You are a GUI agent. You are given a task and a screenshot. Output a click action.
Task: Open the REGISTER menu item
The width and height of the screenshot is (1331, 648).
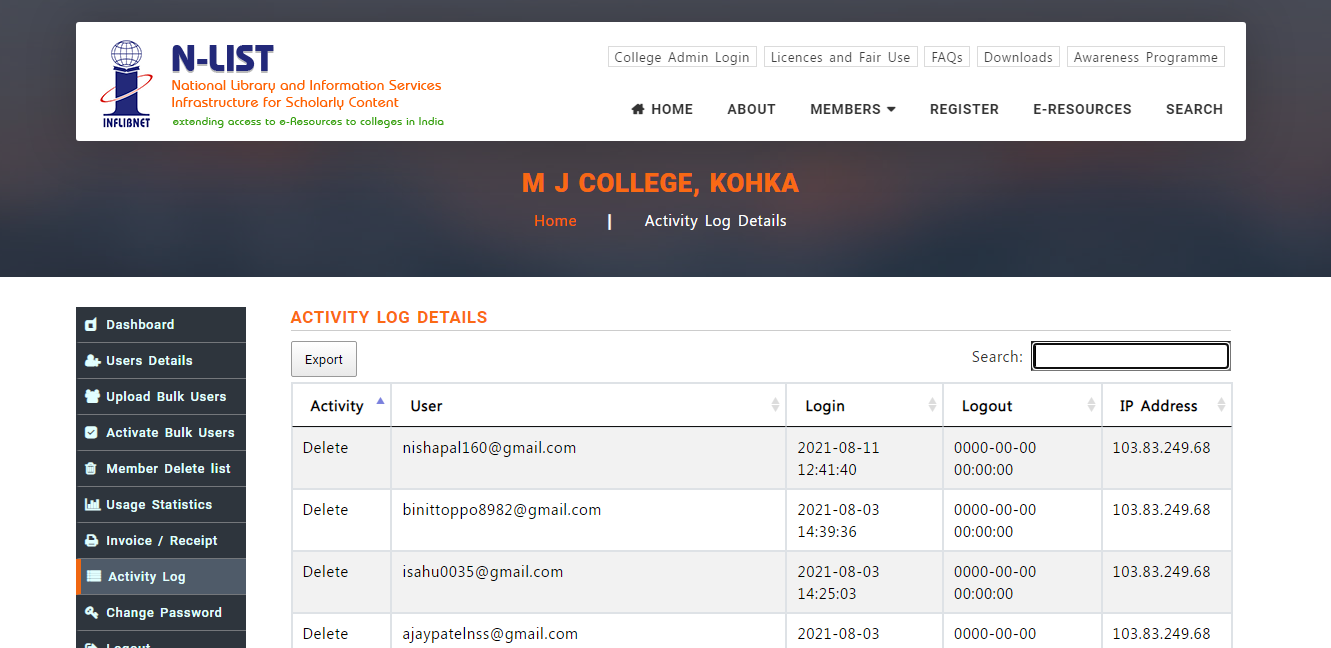point(964,109)
